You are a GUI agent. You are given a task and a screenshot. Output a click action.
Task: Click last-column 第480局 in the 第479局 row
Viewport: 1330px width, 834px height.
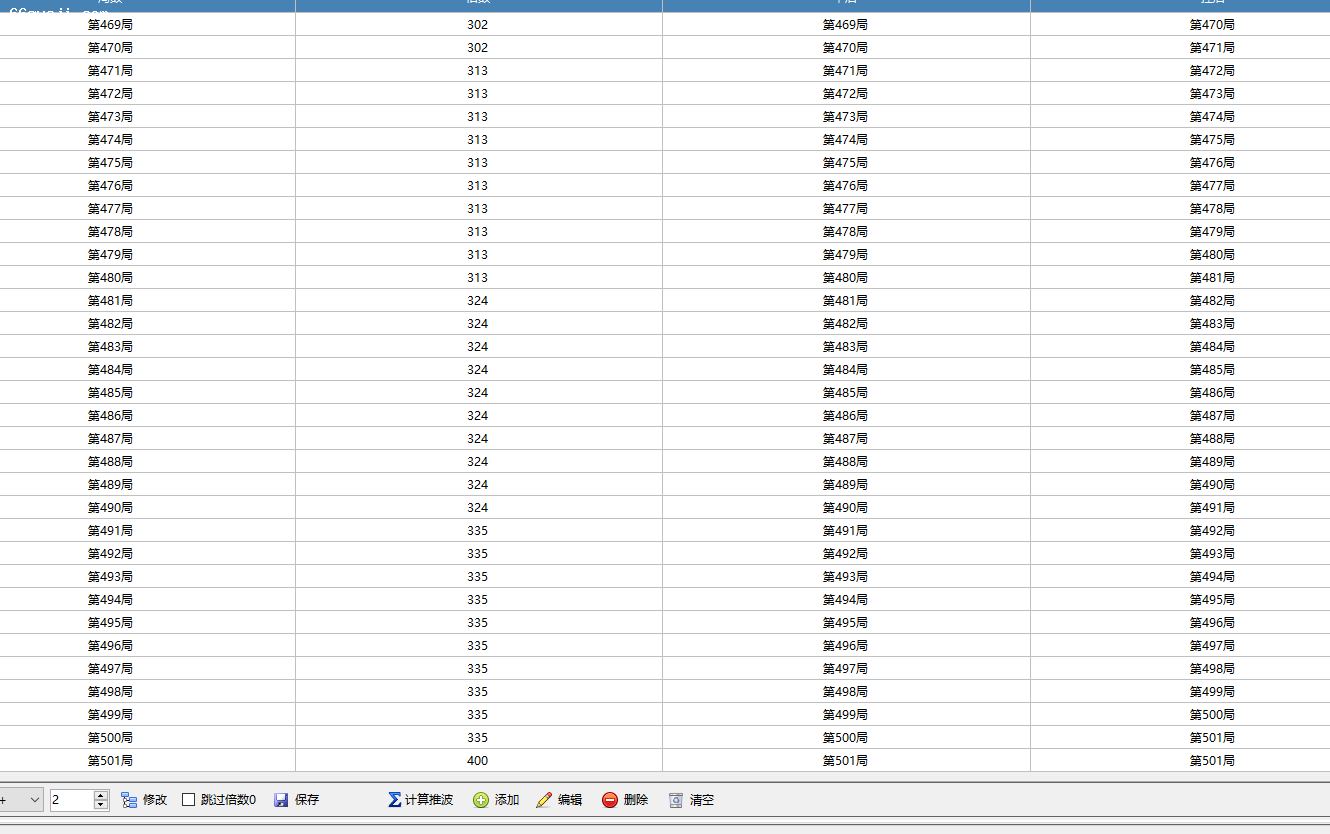[1212, 255]
